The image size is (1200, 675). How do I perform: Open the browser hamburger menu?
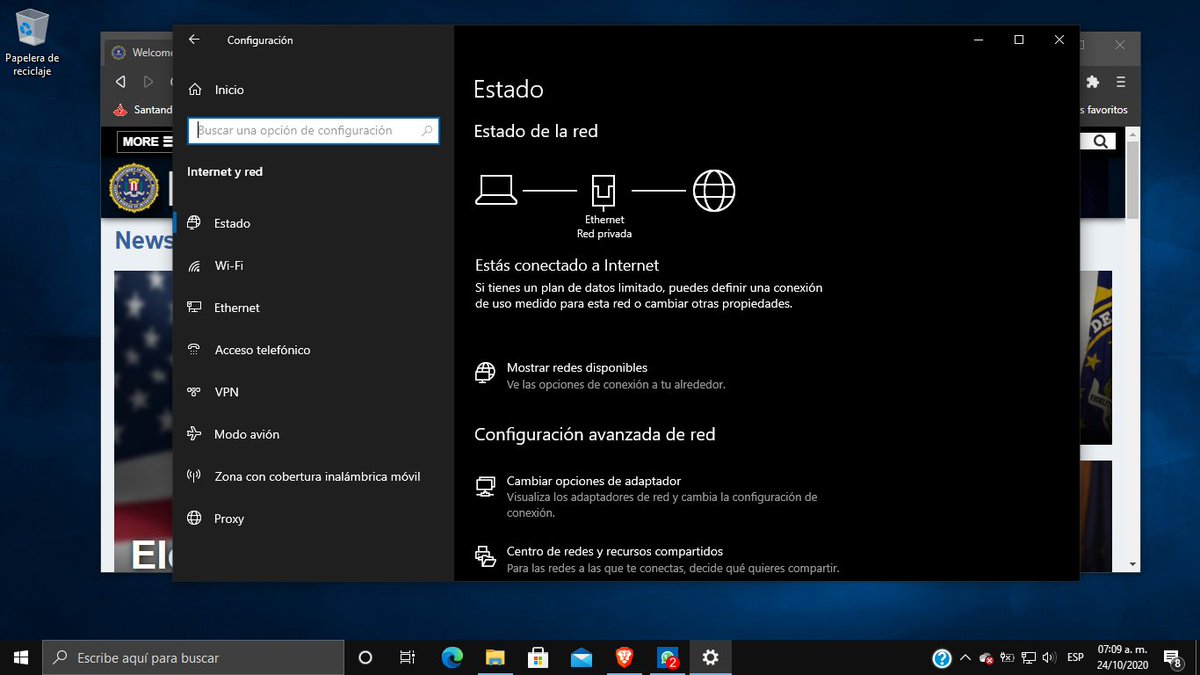point(1121,82)
